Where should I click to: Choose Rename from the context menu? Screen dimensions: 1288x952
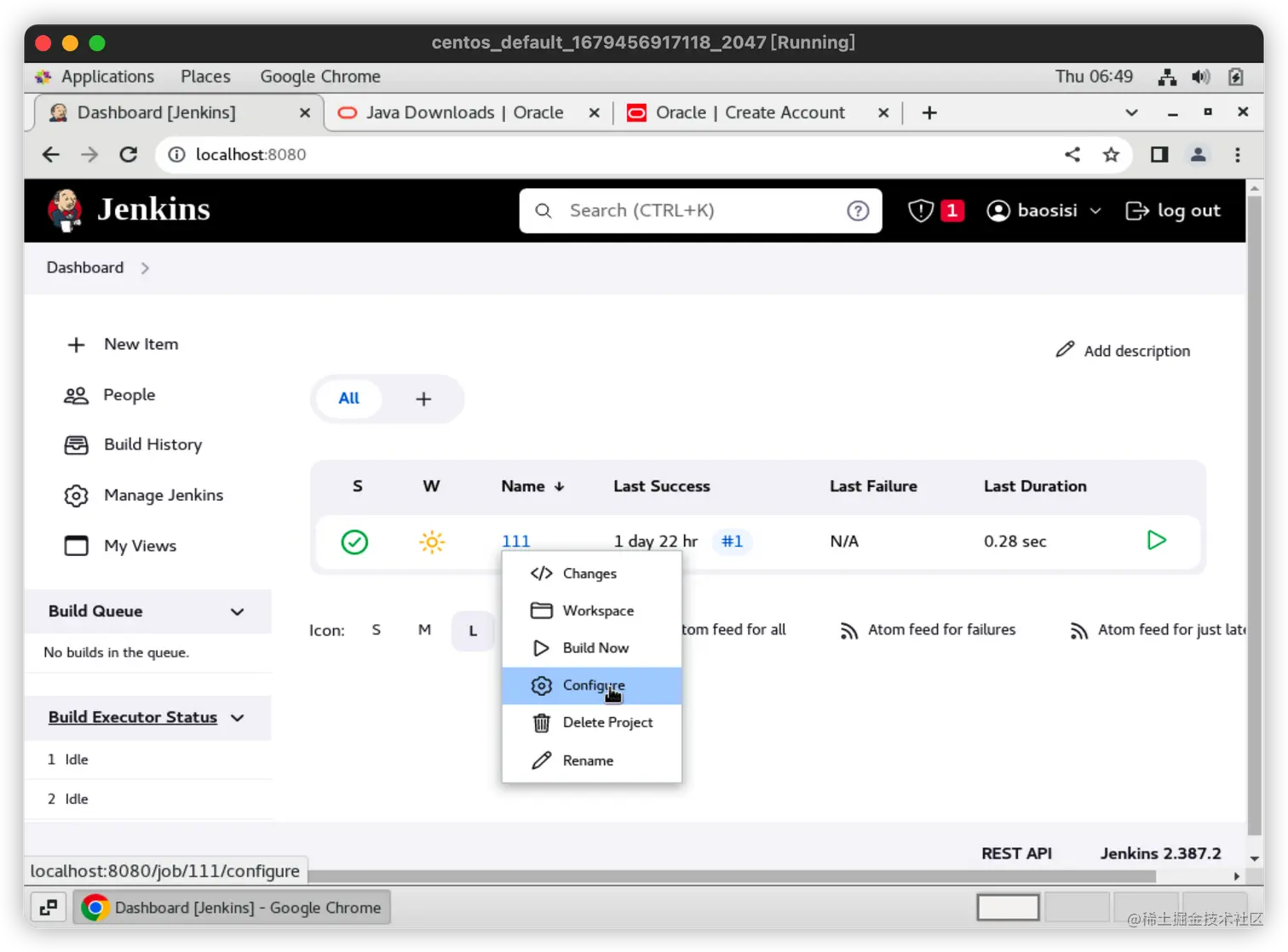(x=592, y=760)
